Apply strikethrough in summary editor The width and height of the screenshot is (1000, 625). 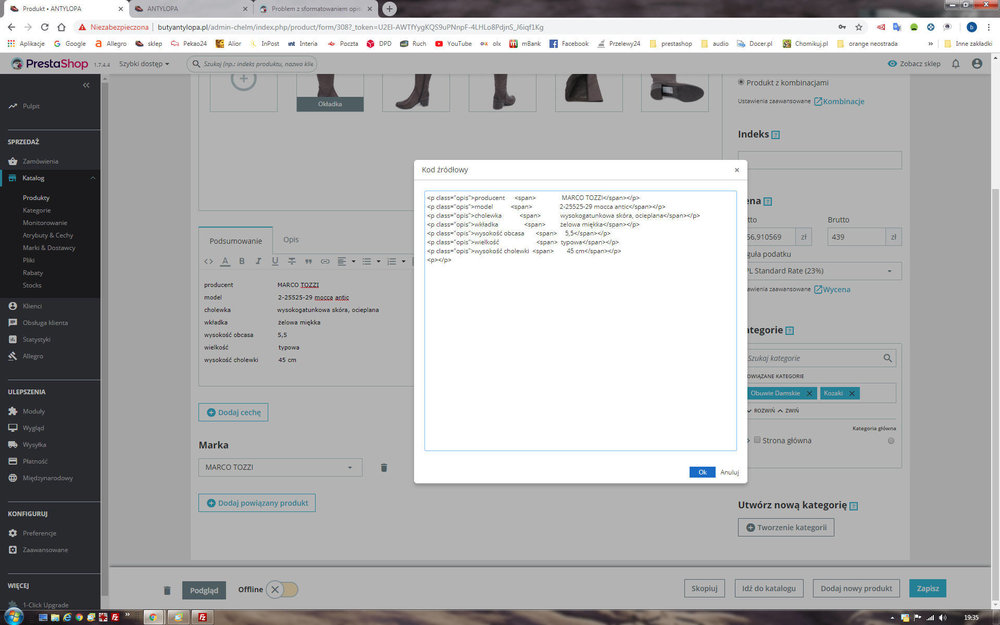coord(291,261)
